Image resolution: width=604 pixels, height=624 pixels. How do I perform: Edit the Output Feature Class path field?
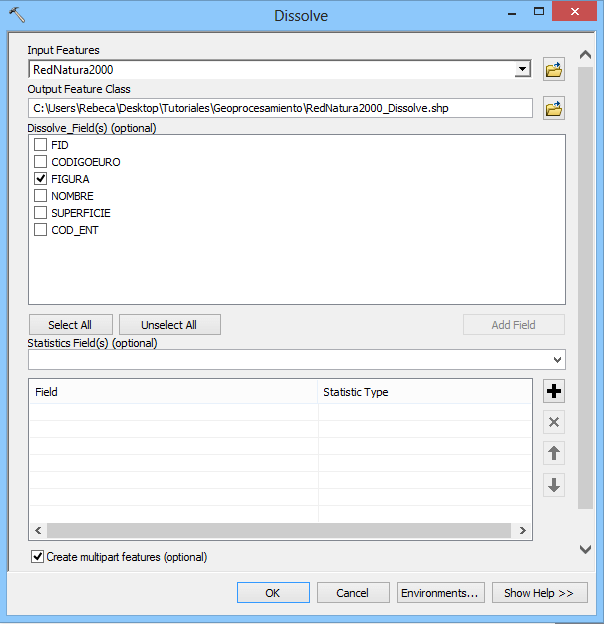pyautogui.click(x=280, y=108)
